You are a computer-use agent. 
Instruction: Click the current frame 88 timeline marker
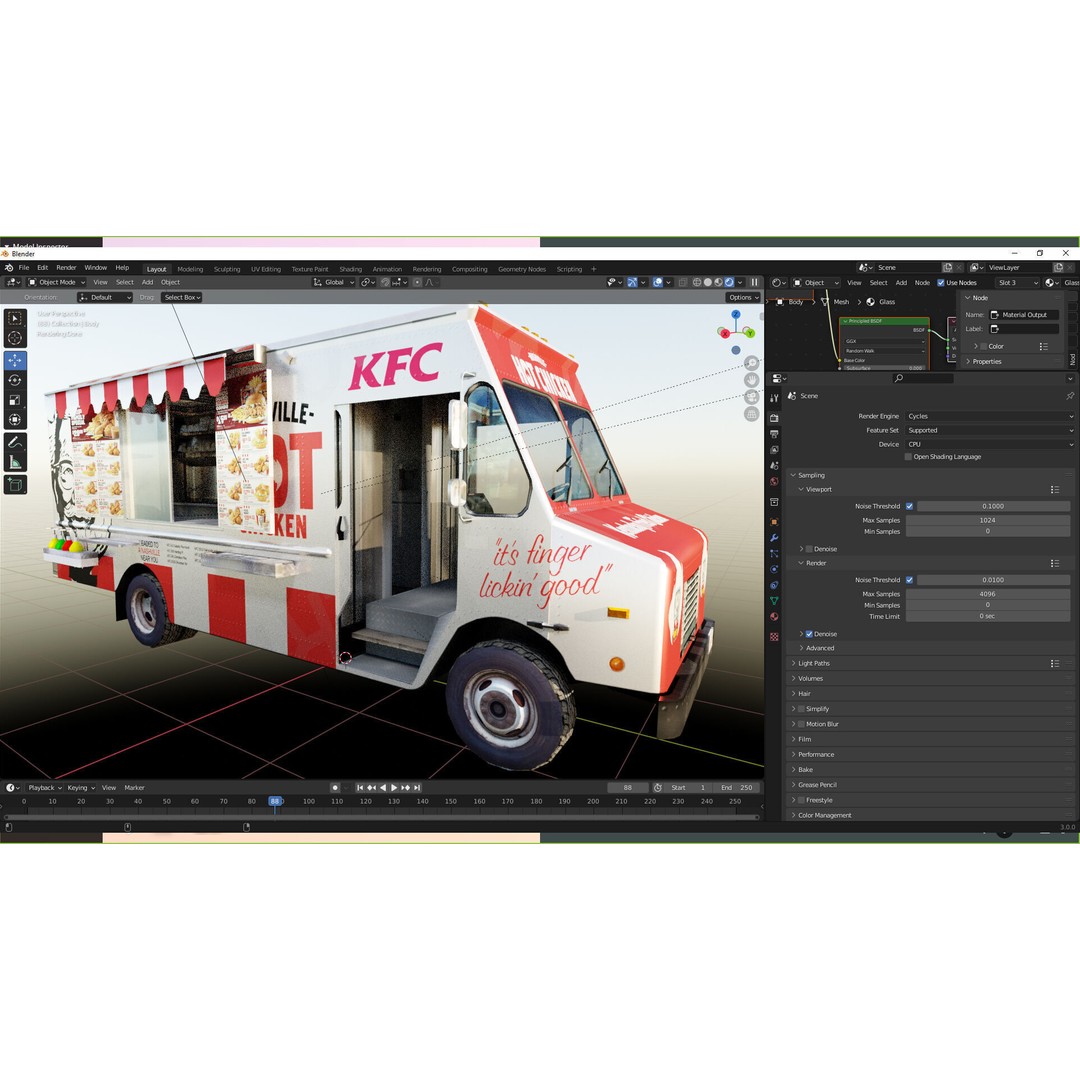(275, 801)
